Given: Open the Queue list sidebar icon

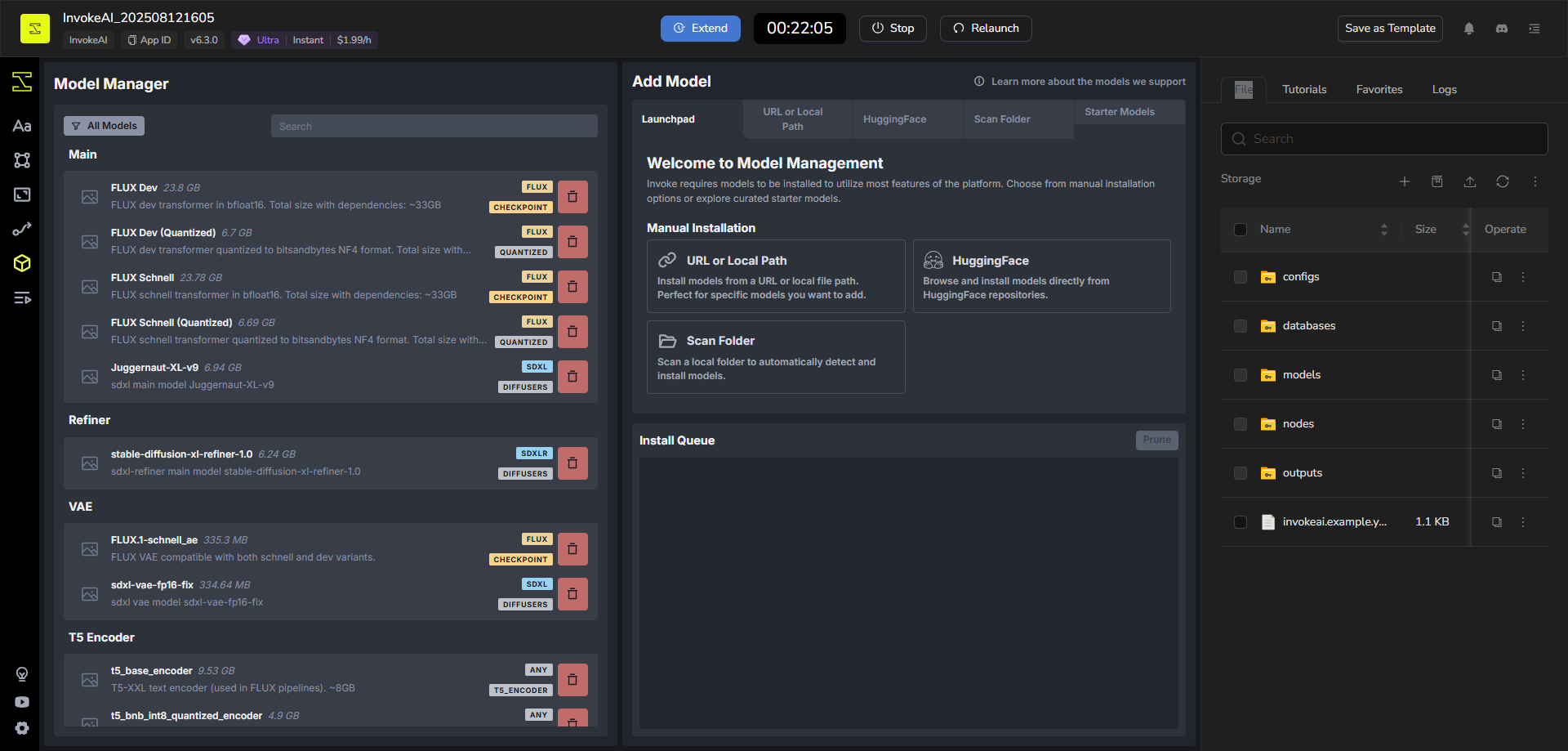Looking at the screenshot, I should click(x=22, y=297).
